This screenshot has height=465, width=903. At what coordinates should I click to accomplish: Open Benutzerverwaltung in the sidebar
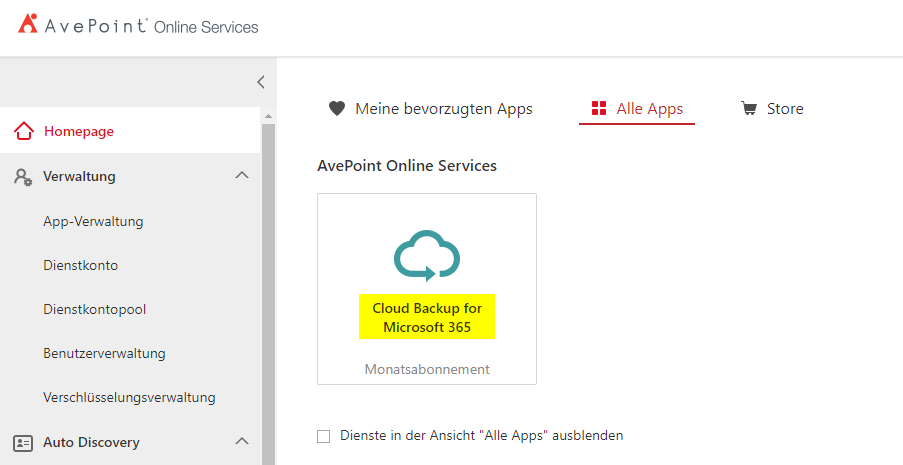pyautogui.click(x=104, y=353)
